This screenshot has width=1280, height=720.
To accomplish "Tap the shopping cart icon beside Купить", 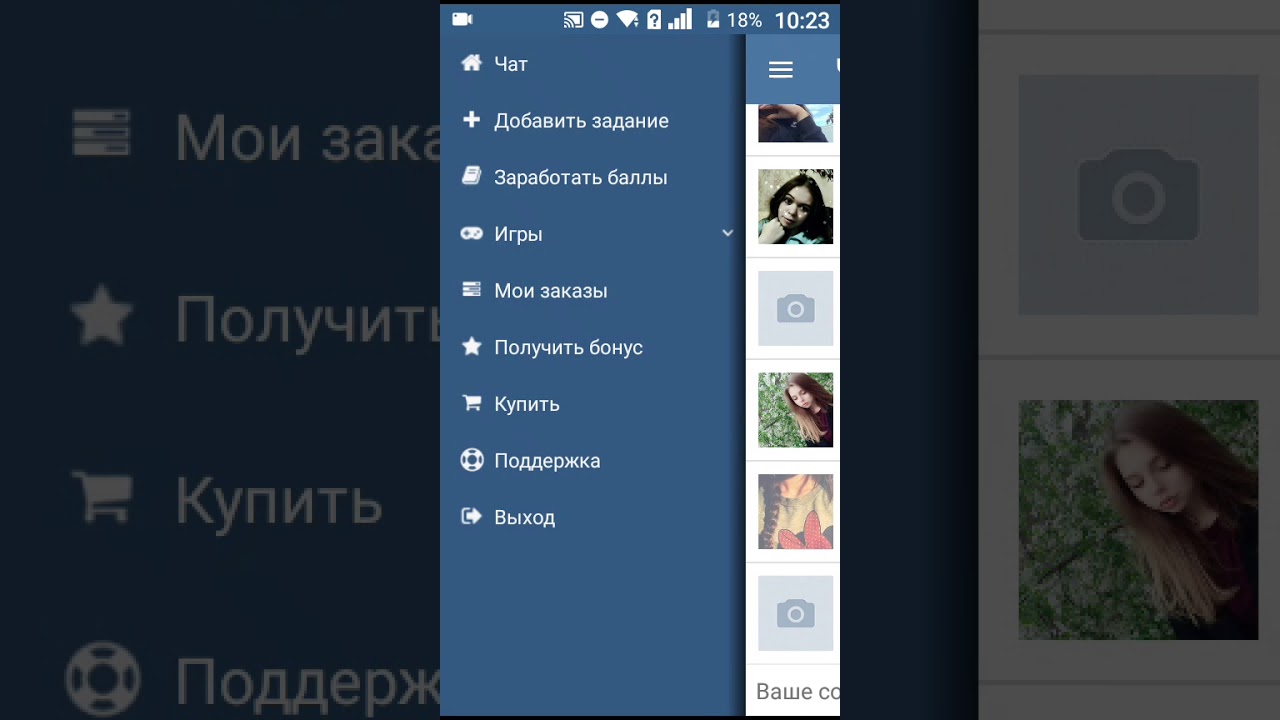I will 471,404.
